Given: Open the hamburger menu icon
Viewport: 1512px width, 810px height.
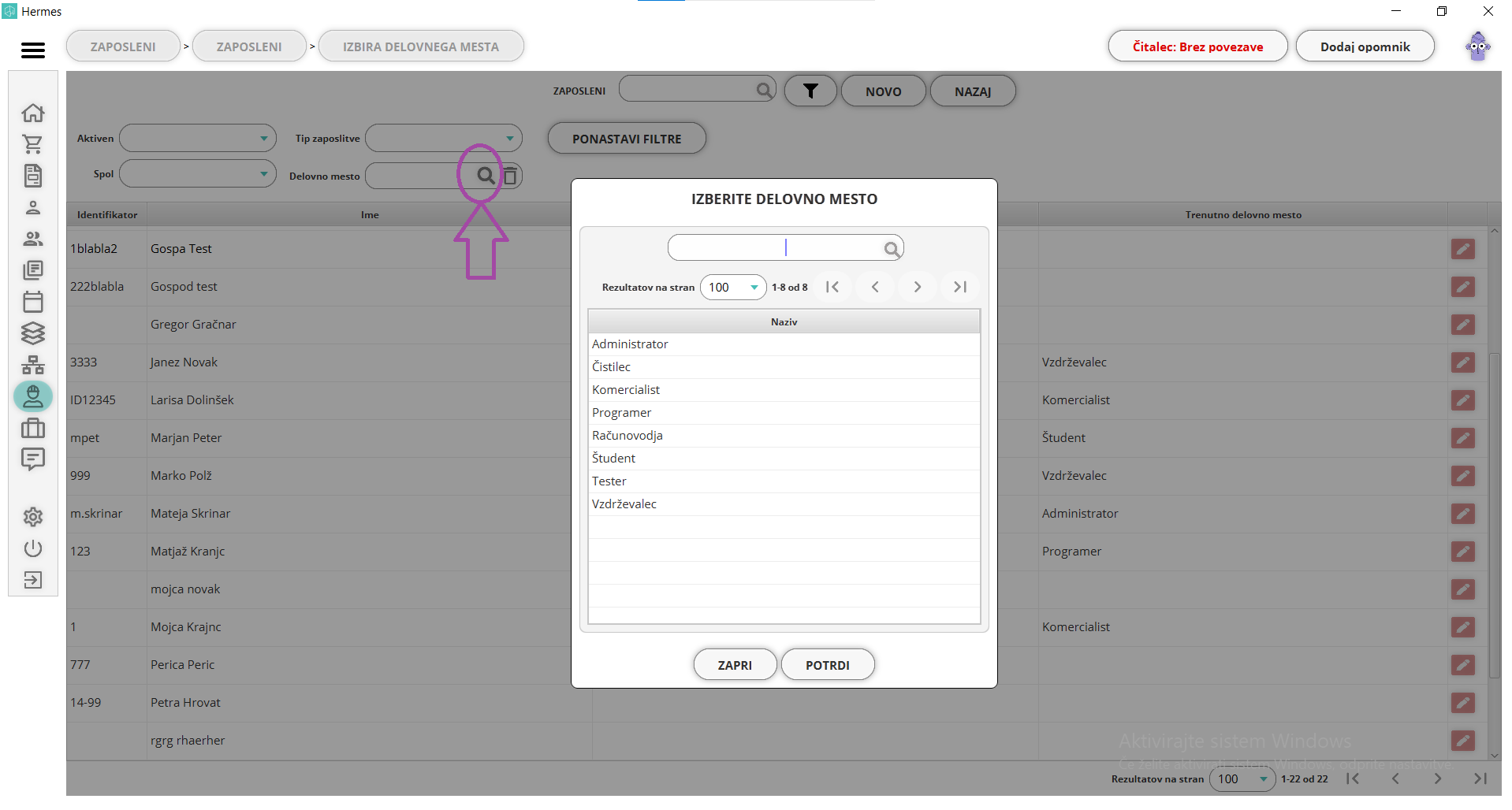Looking at the screenshot, I should pos(33,50).
